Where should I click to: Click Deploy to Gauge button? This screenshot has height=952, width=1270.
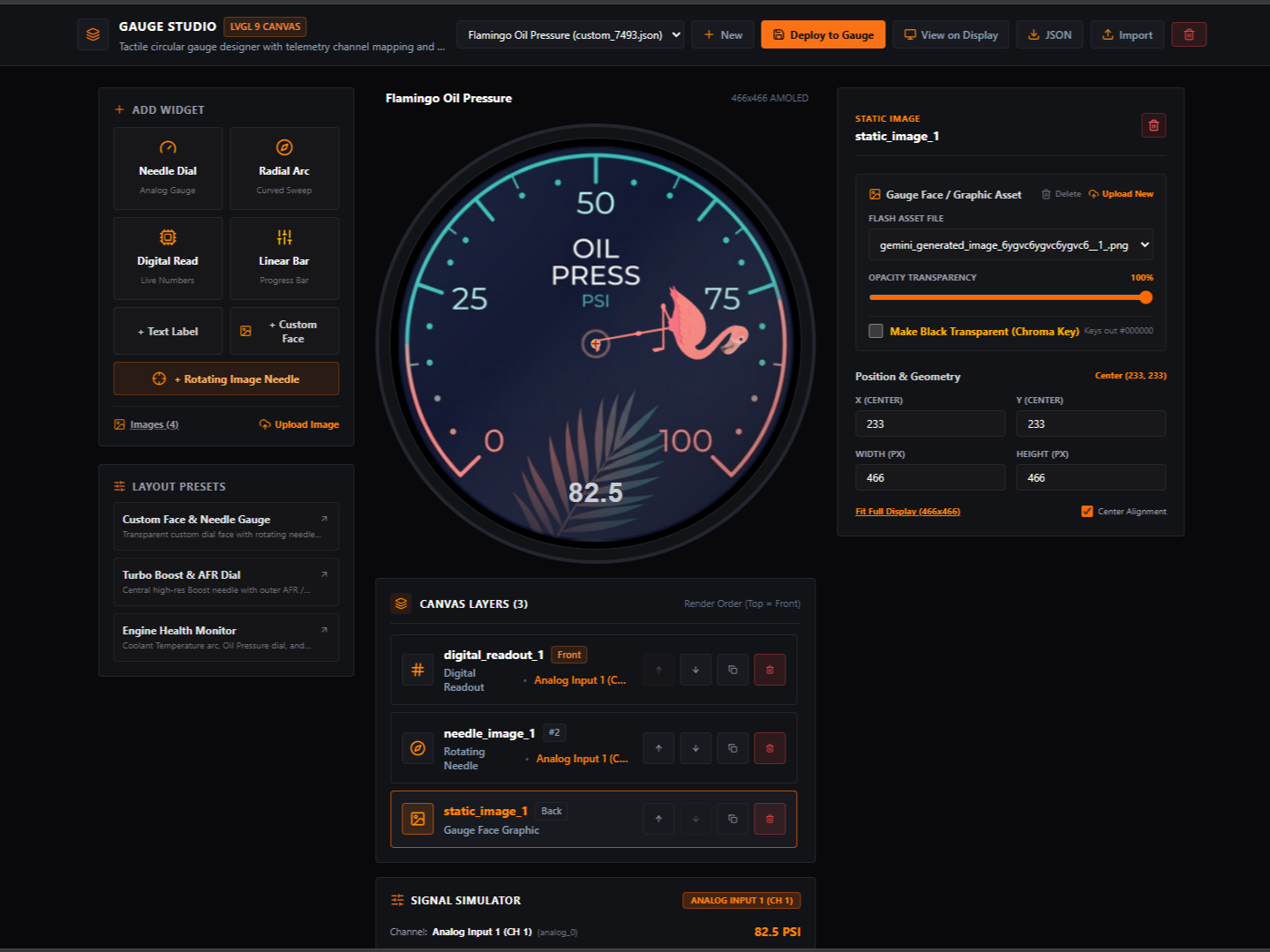[823, 34]
